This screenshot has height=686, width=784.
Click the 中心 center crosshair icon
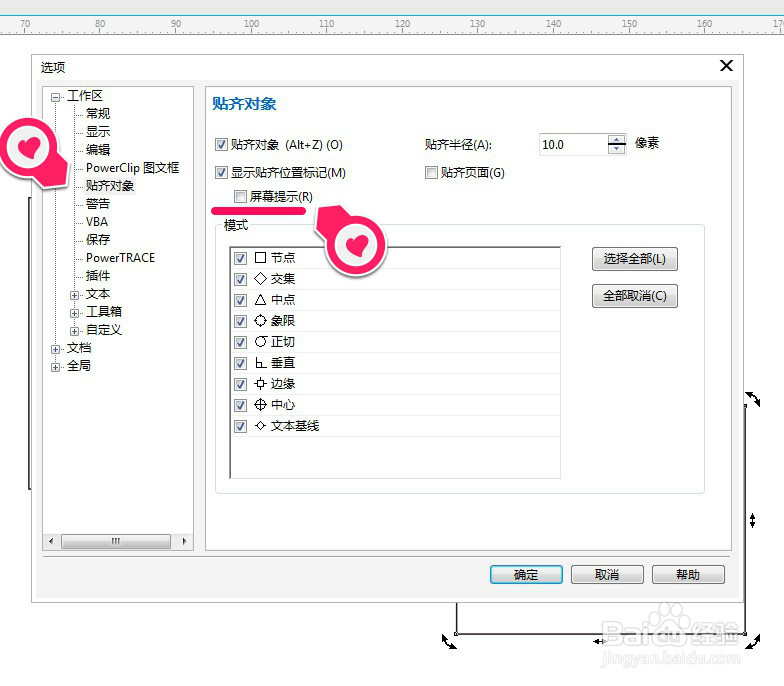point(260,404)
